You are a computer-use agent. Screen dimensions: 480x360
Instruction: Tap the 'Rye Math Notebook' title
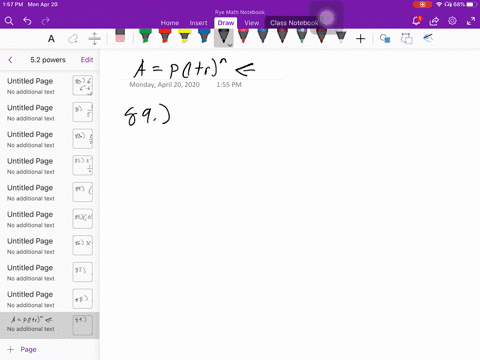pos(240,12)
